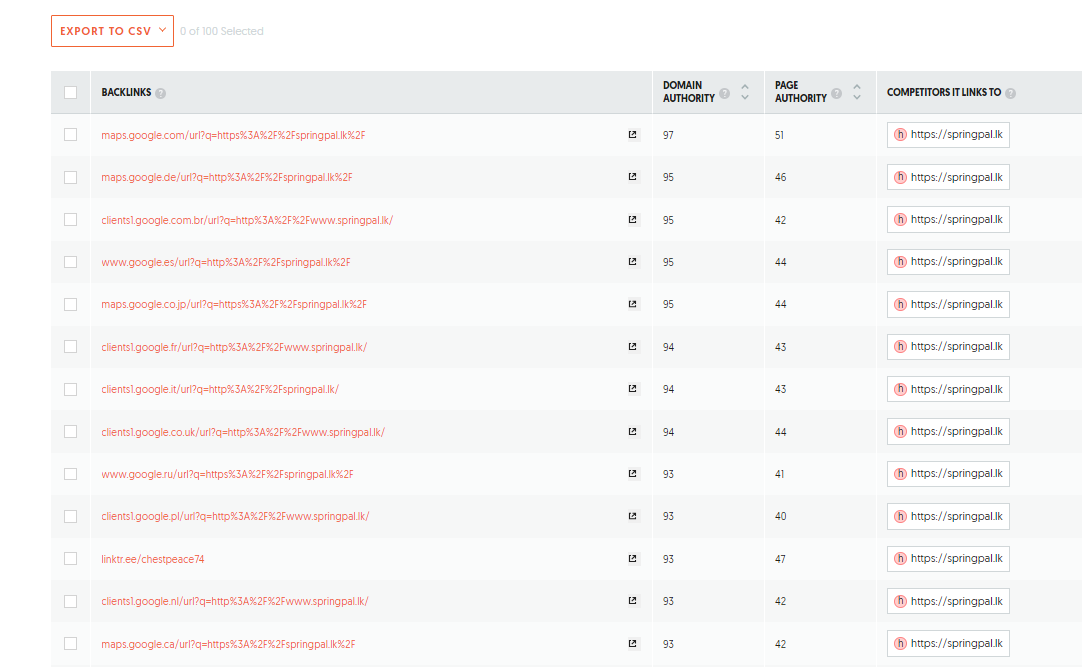Click springpal.lk competitor tag in clients1.google.nl row
Viewport: 1082px width, 667px height.
948,601
